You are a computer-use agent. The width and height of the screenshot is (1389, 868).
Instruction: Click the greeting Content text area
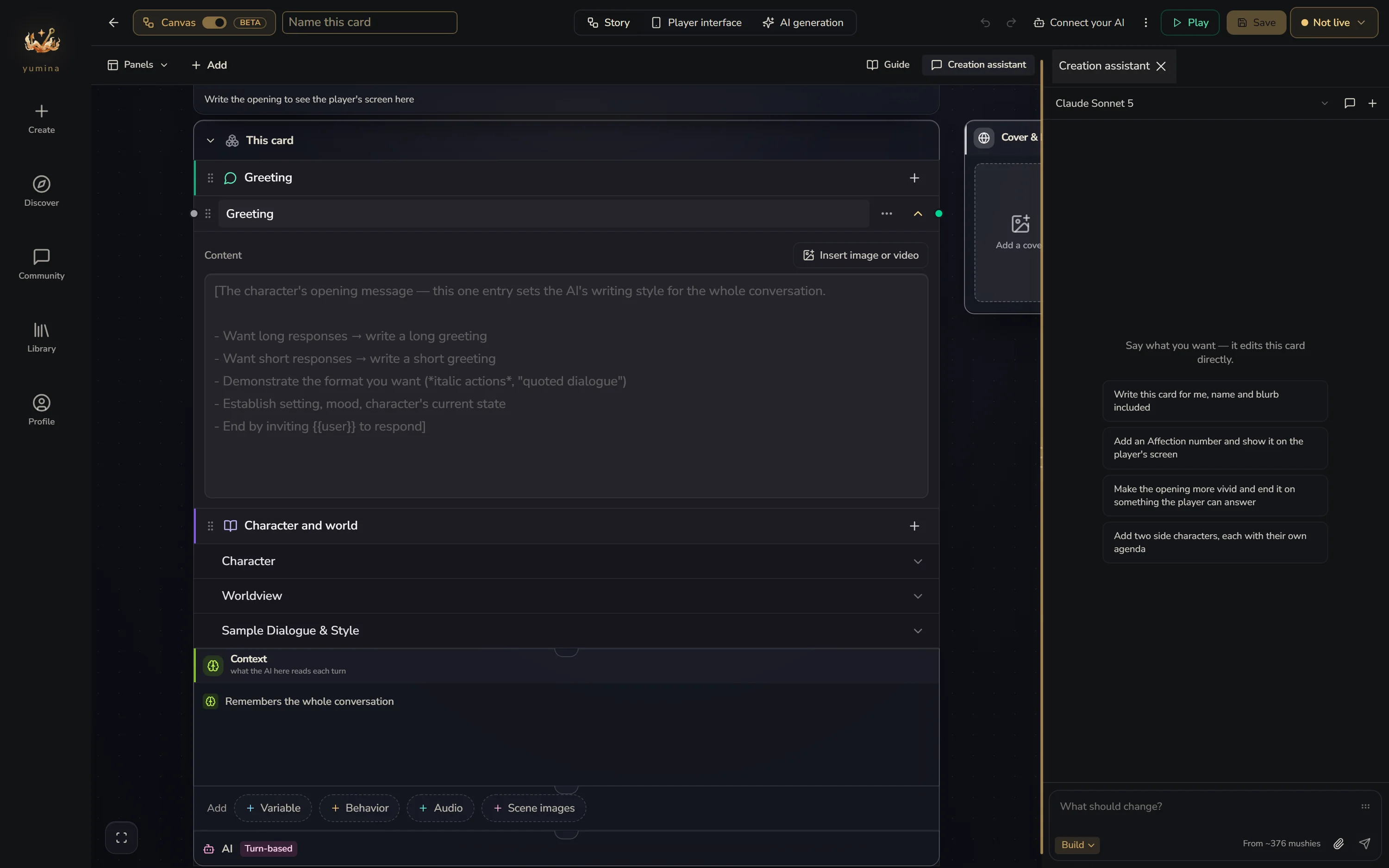click(566, 386)
